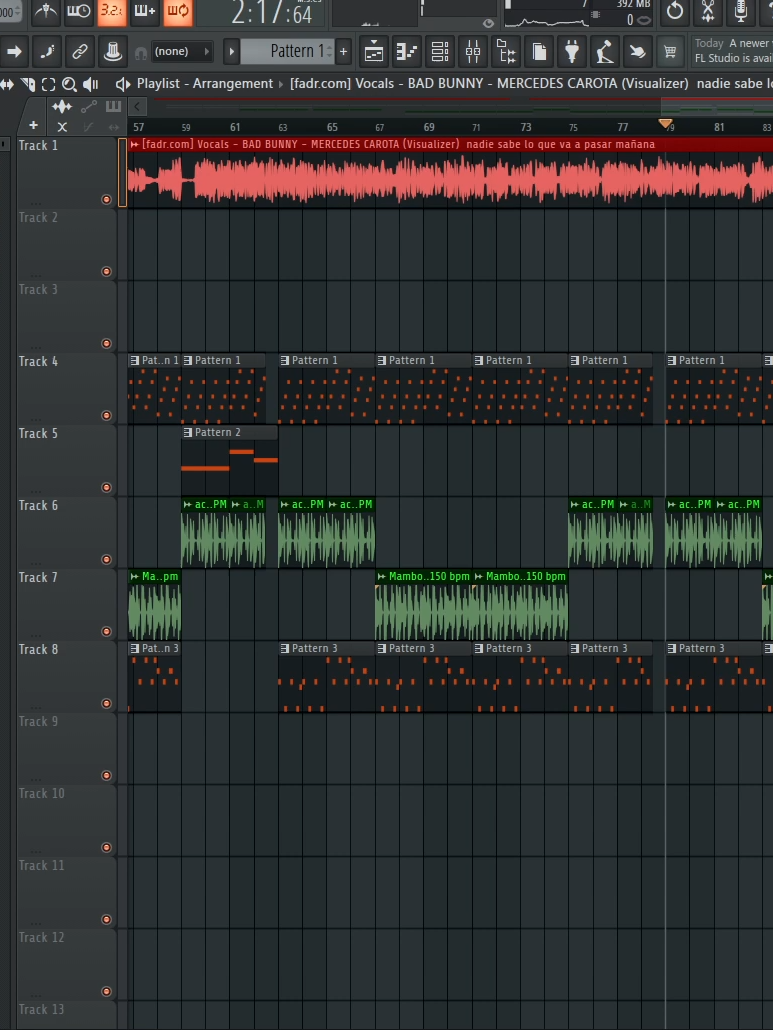Open Ma..pm clip menu on Track 7
Image resolution: width=773 pixels, height=1030 pixels.
coord(135,576)
